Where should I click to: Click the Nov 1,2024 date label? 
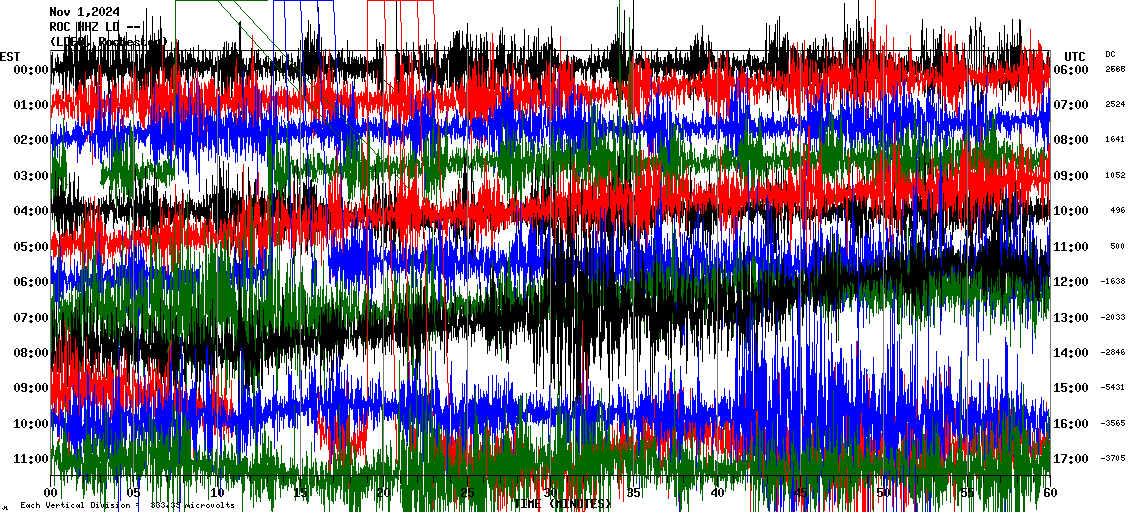click(85, 12)
